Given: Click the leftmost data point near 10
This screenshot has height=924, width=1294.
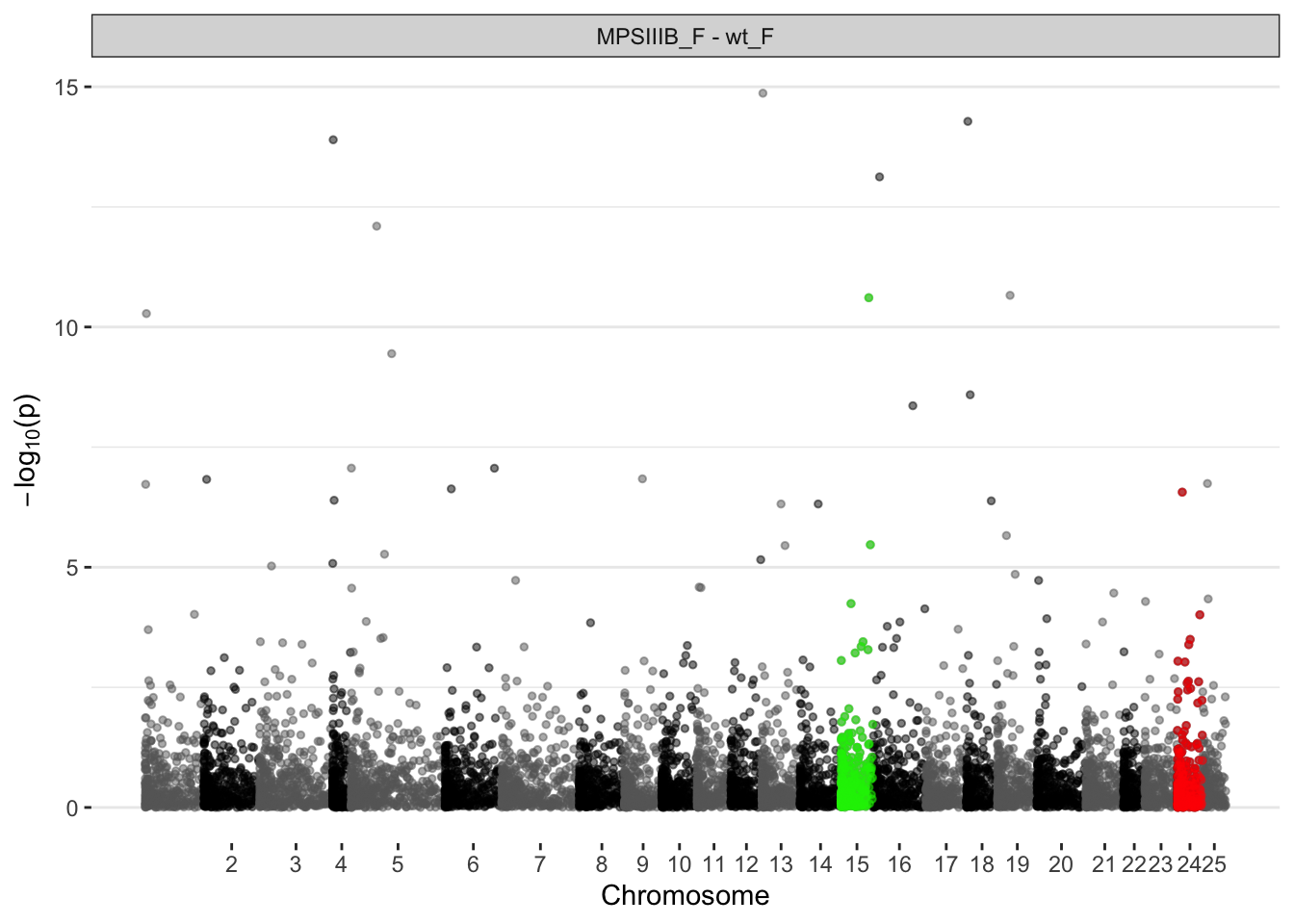Looking at the screenshot, I should click(146, 314).
